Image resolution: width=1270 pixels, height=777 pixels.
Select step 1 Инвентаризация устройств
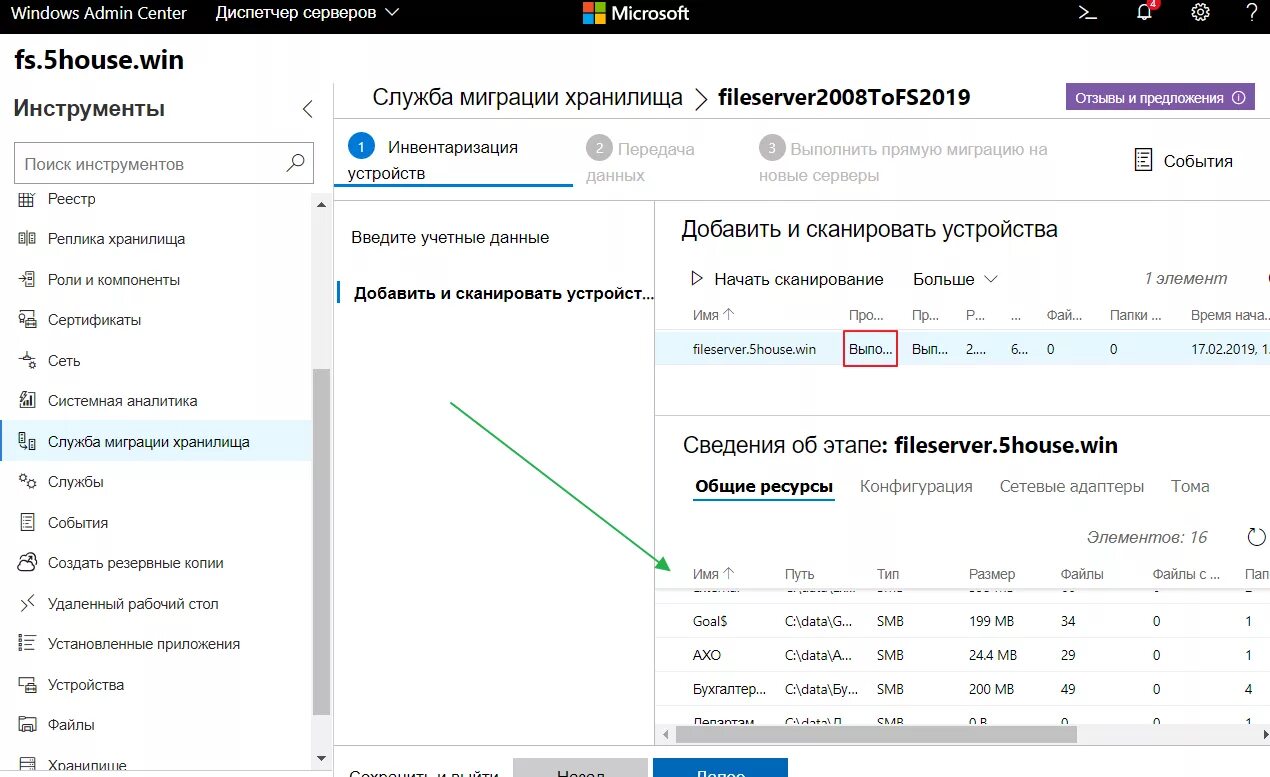click(x=453, y=160)
